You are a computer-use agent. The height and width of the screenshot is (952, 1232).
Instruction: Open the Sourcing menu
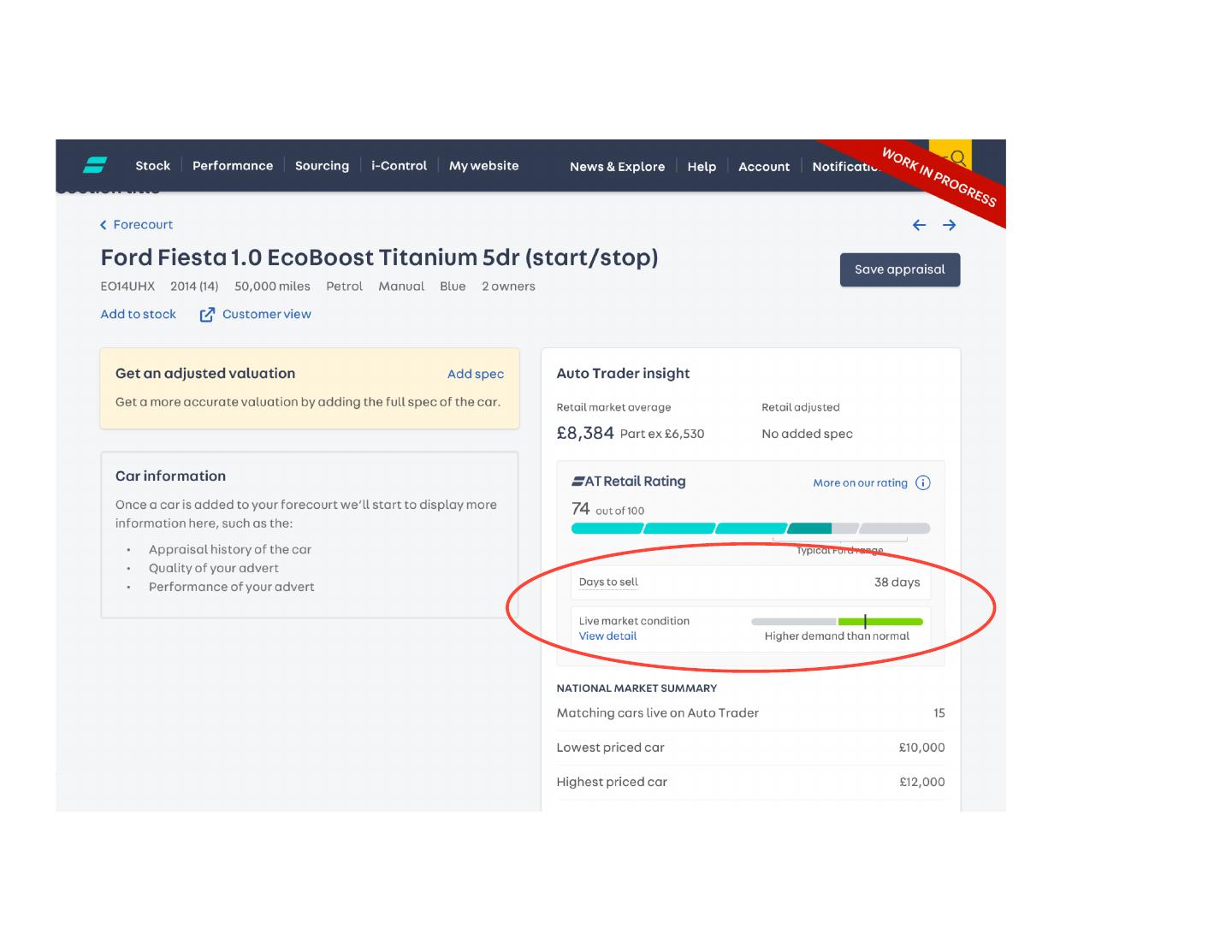322,166
